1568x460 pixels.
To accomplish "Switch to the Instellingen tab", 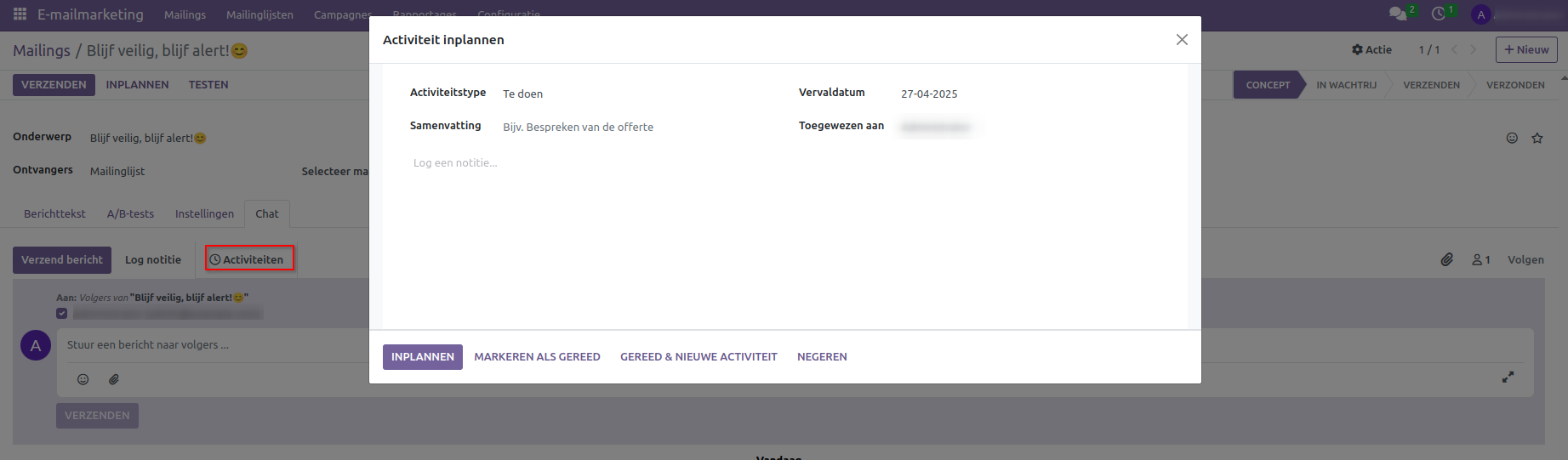I will click(204, 213).
